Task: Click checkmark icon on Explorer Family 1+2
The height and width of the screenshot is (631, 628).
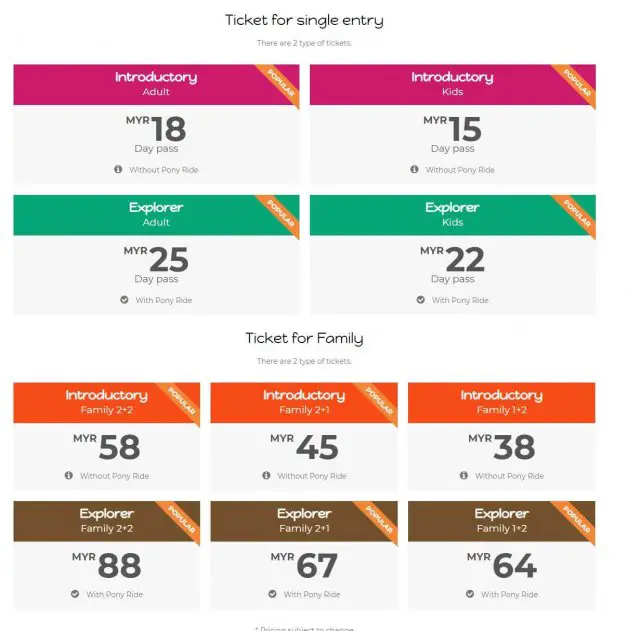Action: tap(470, 594)
